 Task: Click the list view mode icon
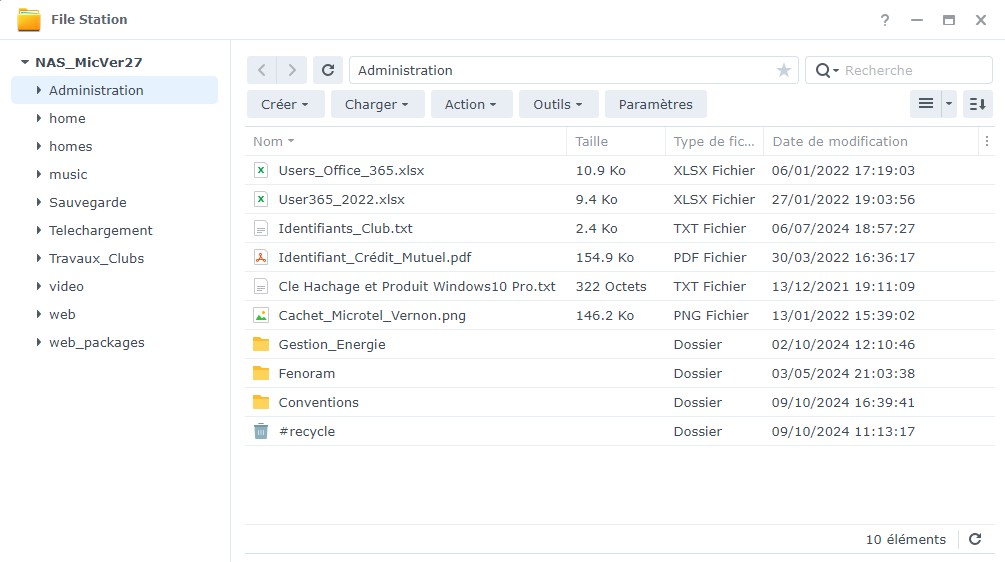[x=925, y=104]
